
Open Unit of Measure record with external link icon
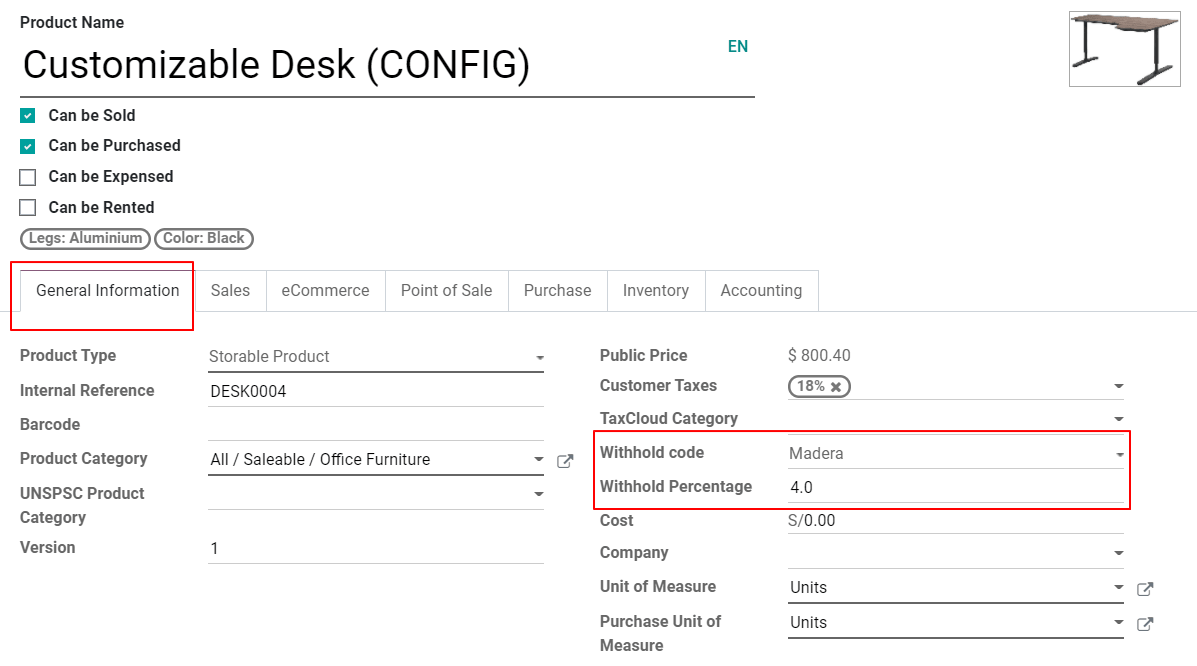coord(1144,590)
